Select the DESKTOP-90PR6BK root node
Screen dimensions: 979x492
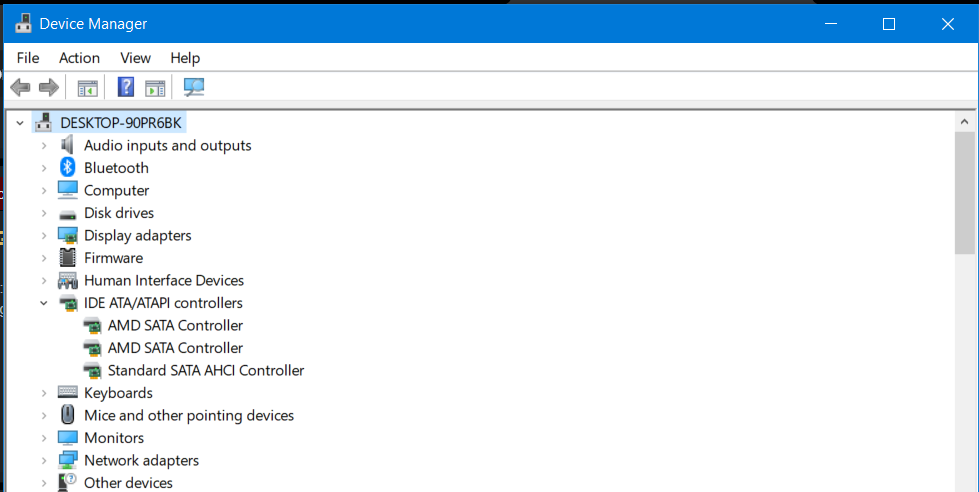pyautogui.click(x=122, y=122)
